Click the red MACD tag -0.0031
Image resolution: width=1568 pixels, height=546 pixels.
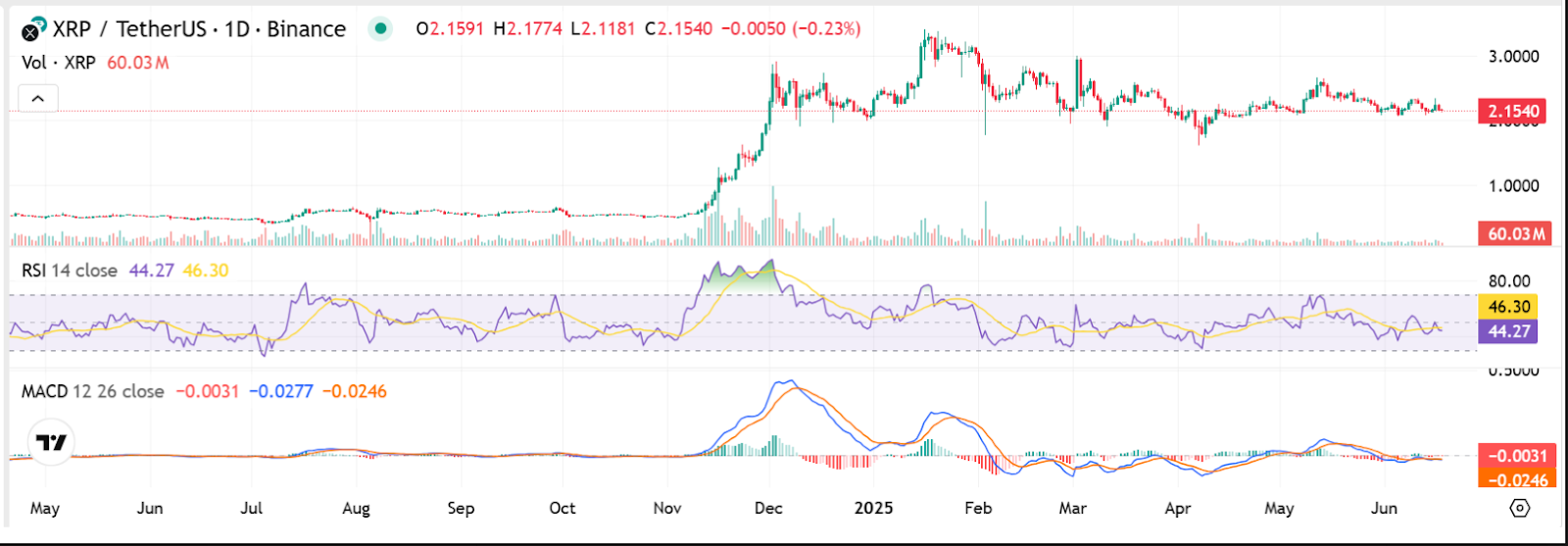[1516, 456]
